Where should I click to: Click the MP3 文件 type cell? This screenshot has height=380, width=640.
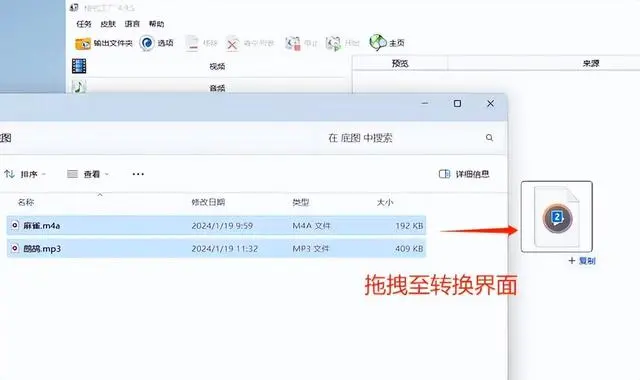(x=311, y=249)
